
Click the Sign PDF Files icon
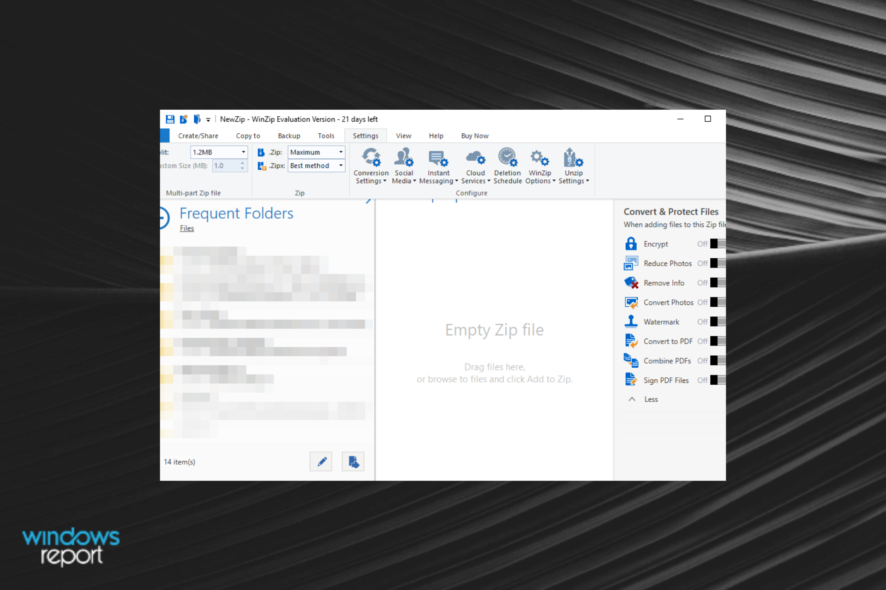click(631, 380)
